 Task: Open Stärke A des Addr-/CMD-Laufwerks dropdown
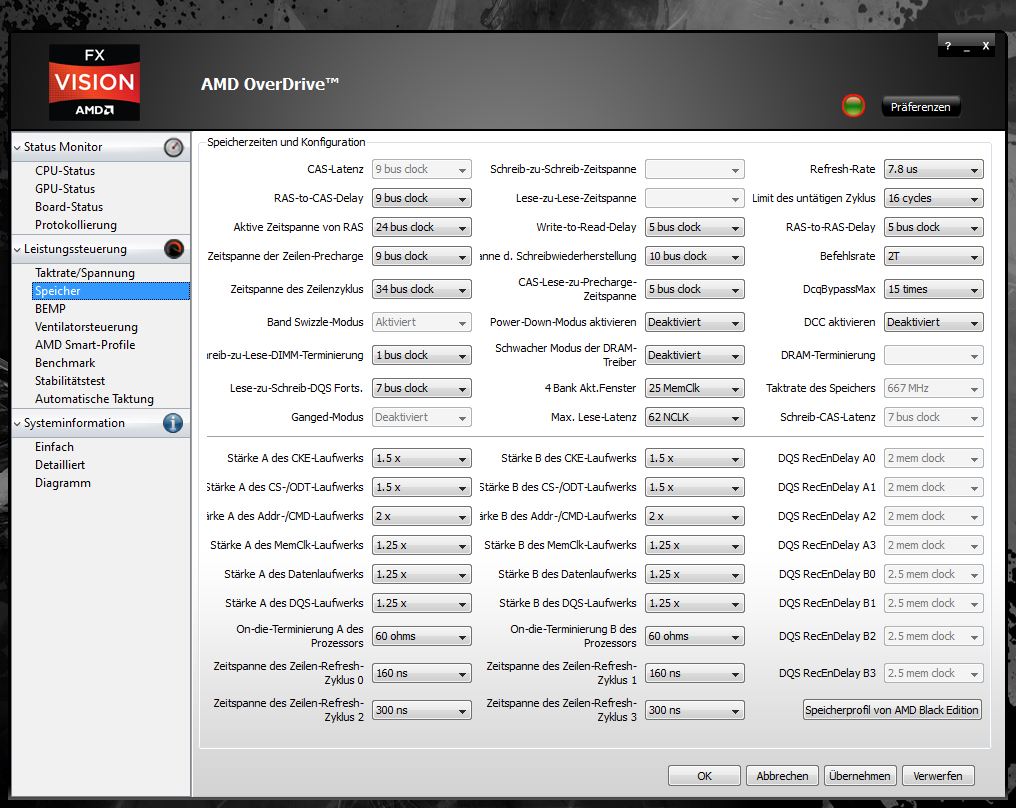pyautogui.click(x=421, y=517)
